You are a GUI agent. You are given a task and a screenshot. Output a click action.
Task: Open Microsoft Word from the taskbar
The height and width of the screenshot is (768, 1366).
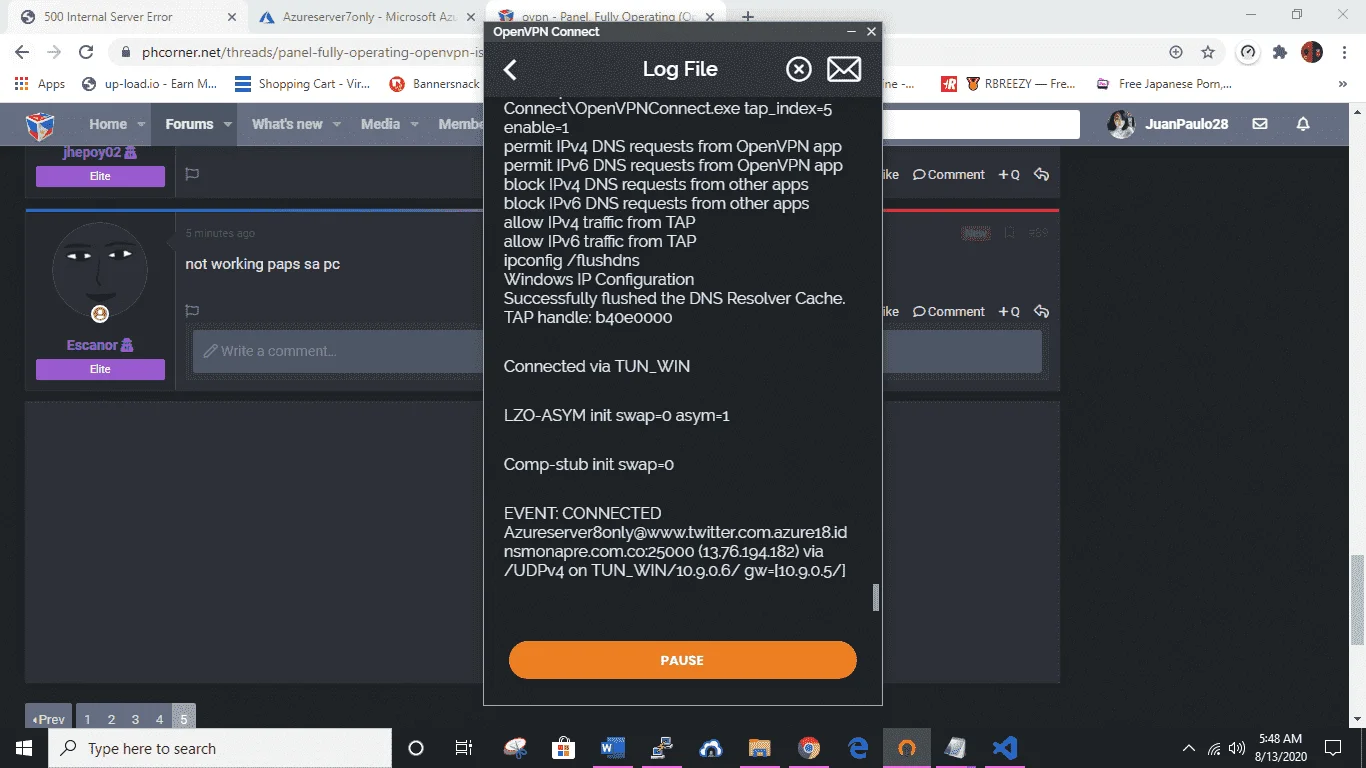click(612, 748)
